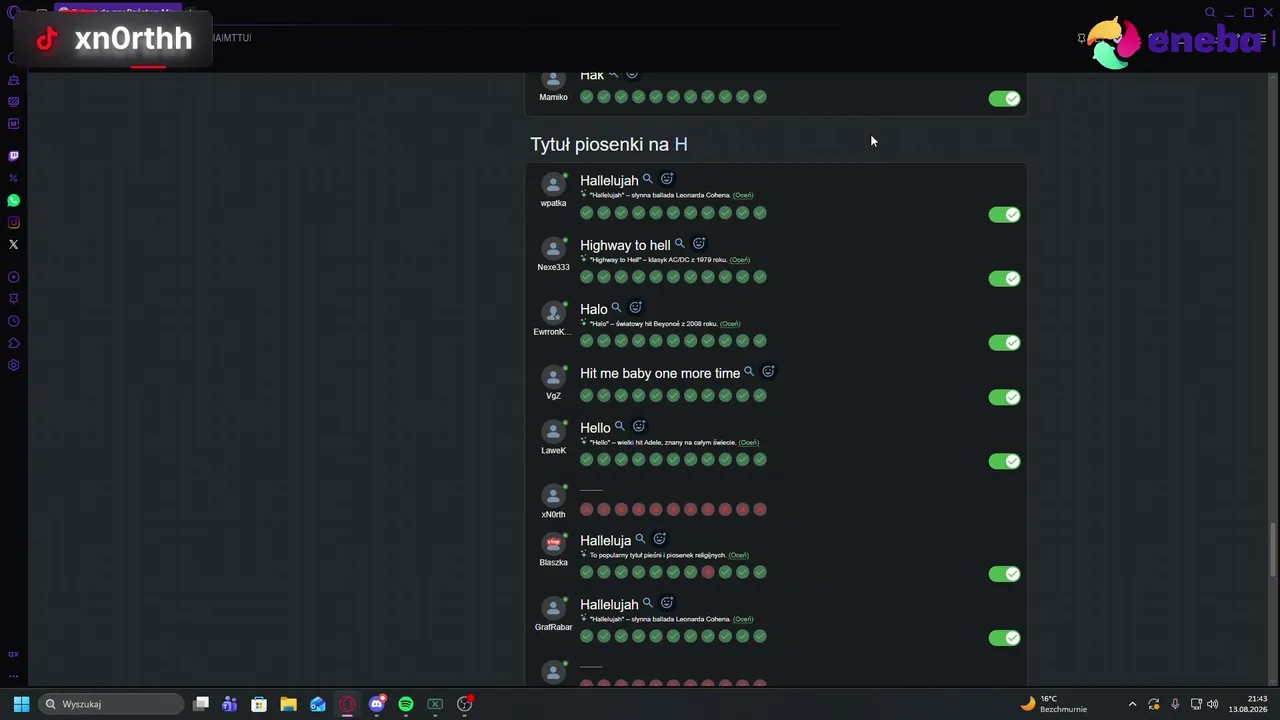Add reaction emoji to Blaszka's Halleluja

point(659,539)
